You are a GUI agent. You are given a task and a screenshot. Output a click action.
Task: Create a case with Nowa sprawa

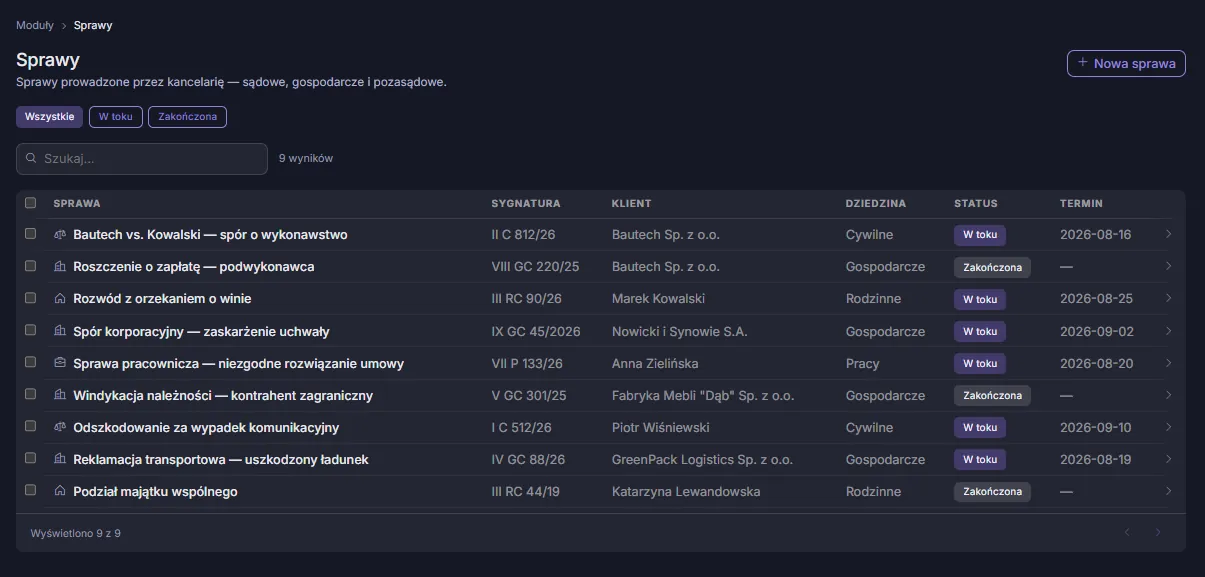[x=1126, y=64]
